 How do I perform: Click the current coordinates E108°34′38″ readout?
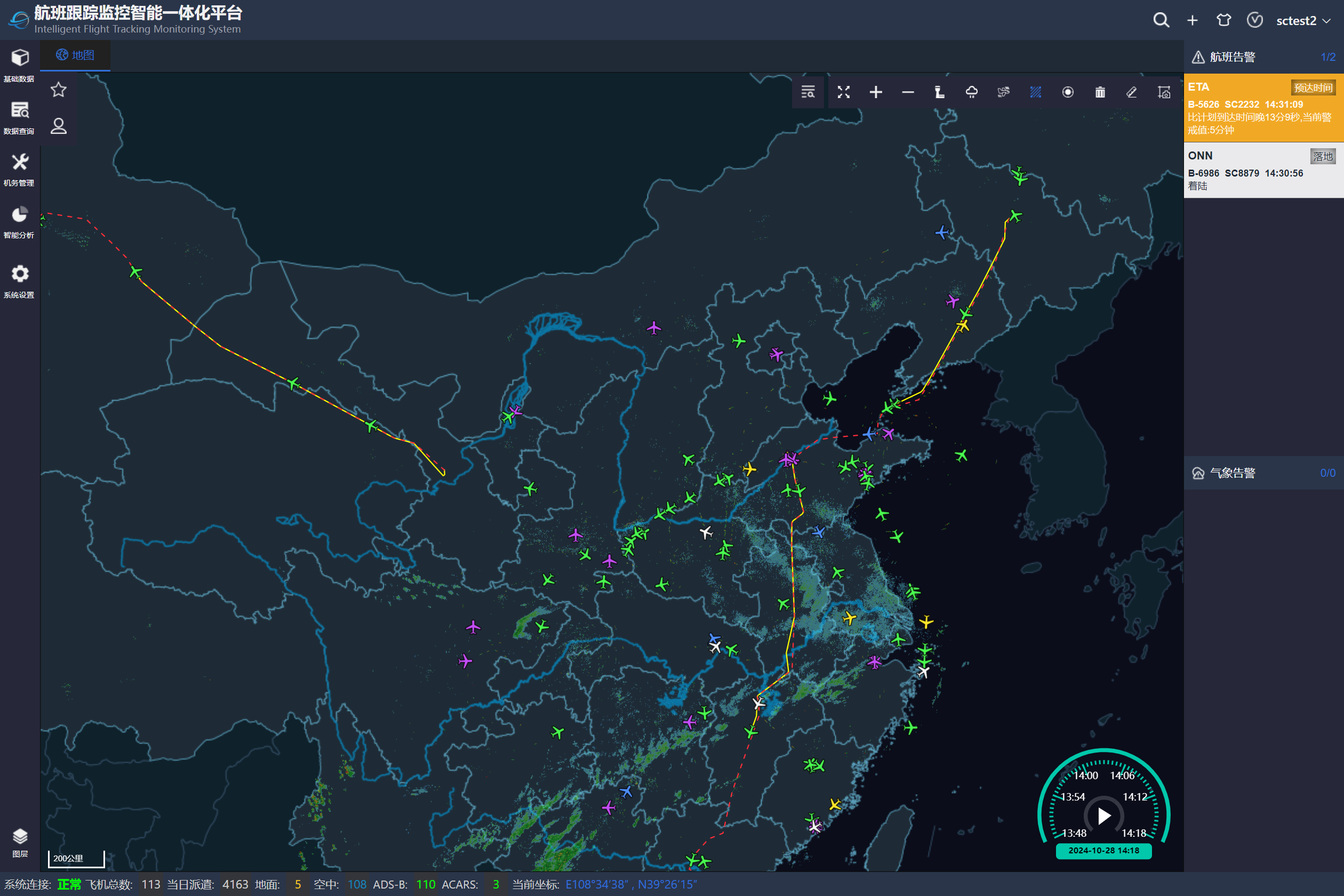[631, 884]
